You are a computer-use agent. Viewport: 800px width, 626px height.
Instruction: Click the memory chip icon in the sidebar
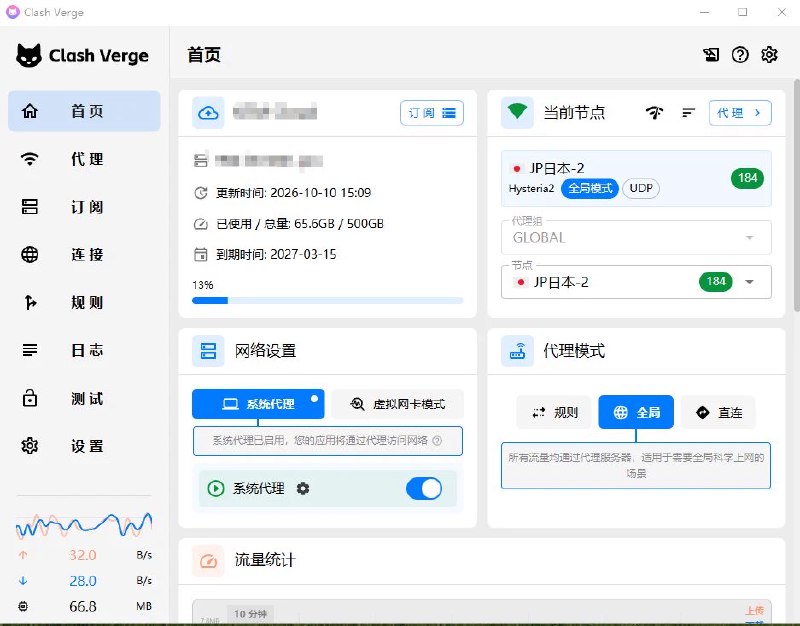tap(23, 606)
